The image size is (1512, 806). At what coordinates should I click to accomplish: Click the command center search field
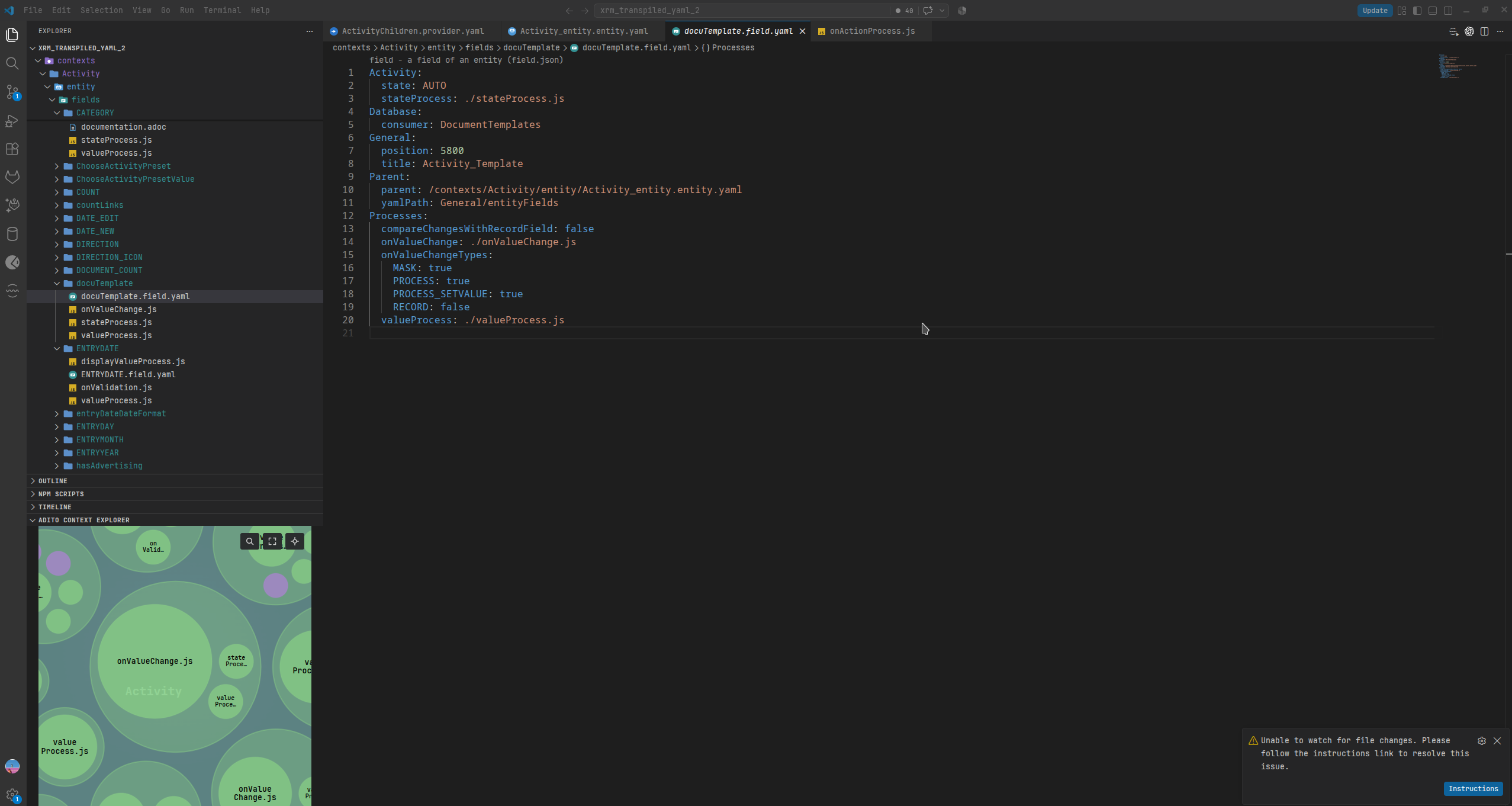tap(741, 11)
